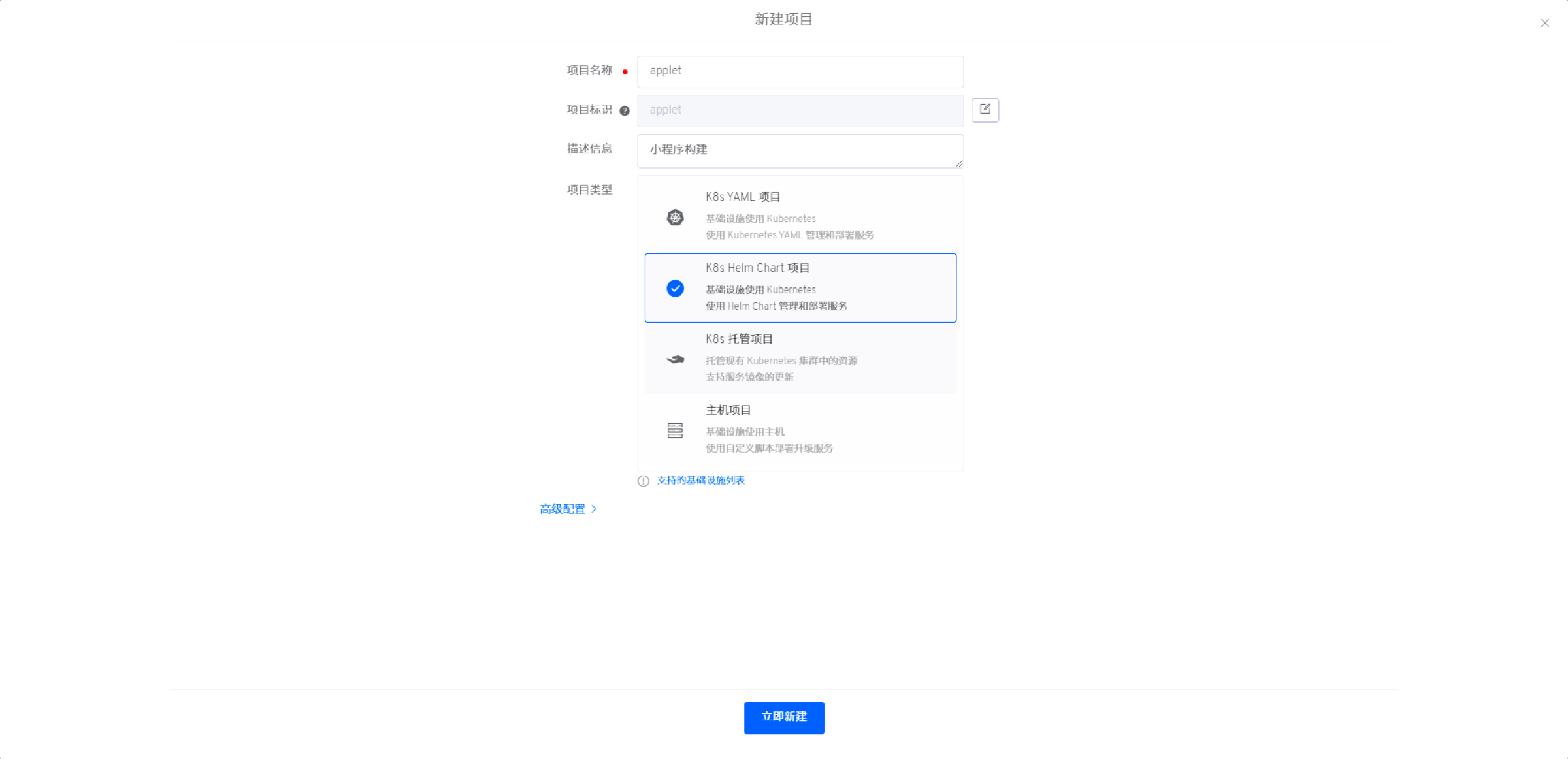Click the info icon before 支持的基础设施列表
The image size is (1568, 759).
(644, 481)
